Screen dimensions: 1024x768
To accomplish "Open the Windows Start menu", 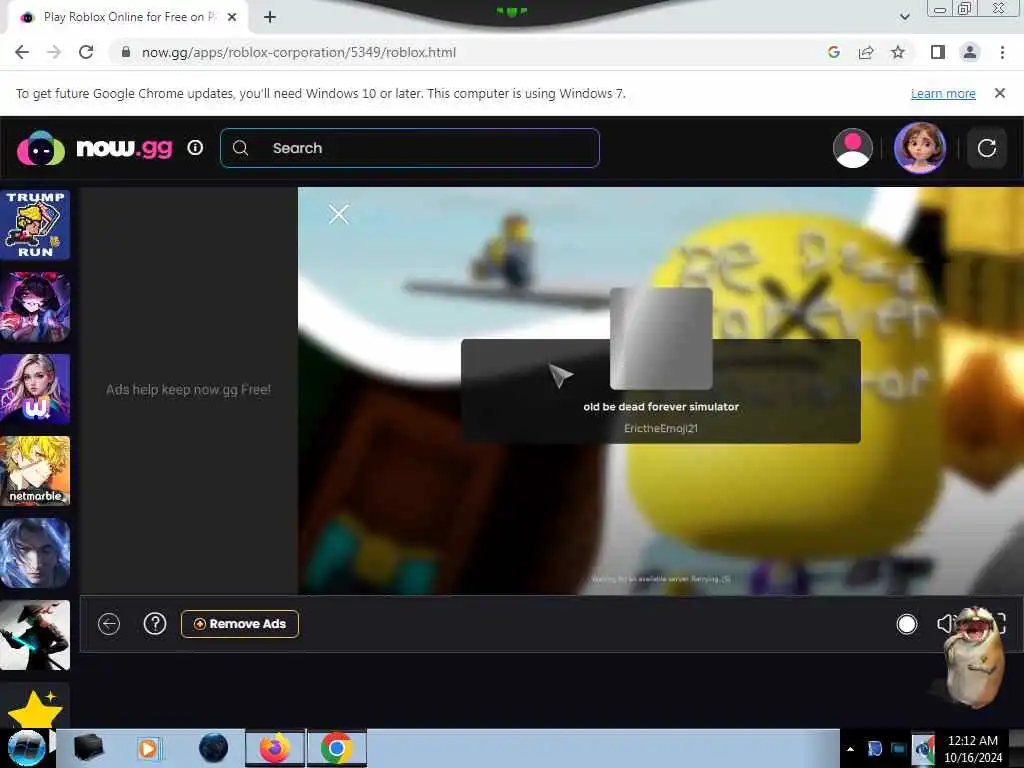I will click(x=26, y=748).
